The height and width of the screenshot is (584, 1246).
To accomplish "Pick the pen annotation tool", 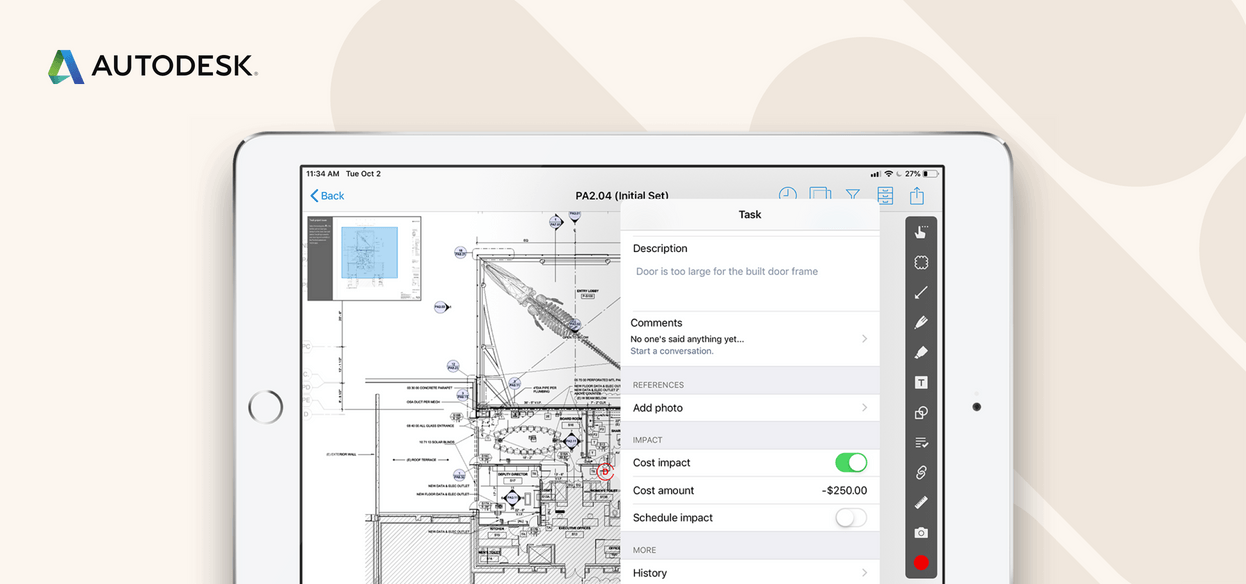I will pos(920,322).
